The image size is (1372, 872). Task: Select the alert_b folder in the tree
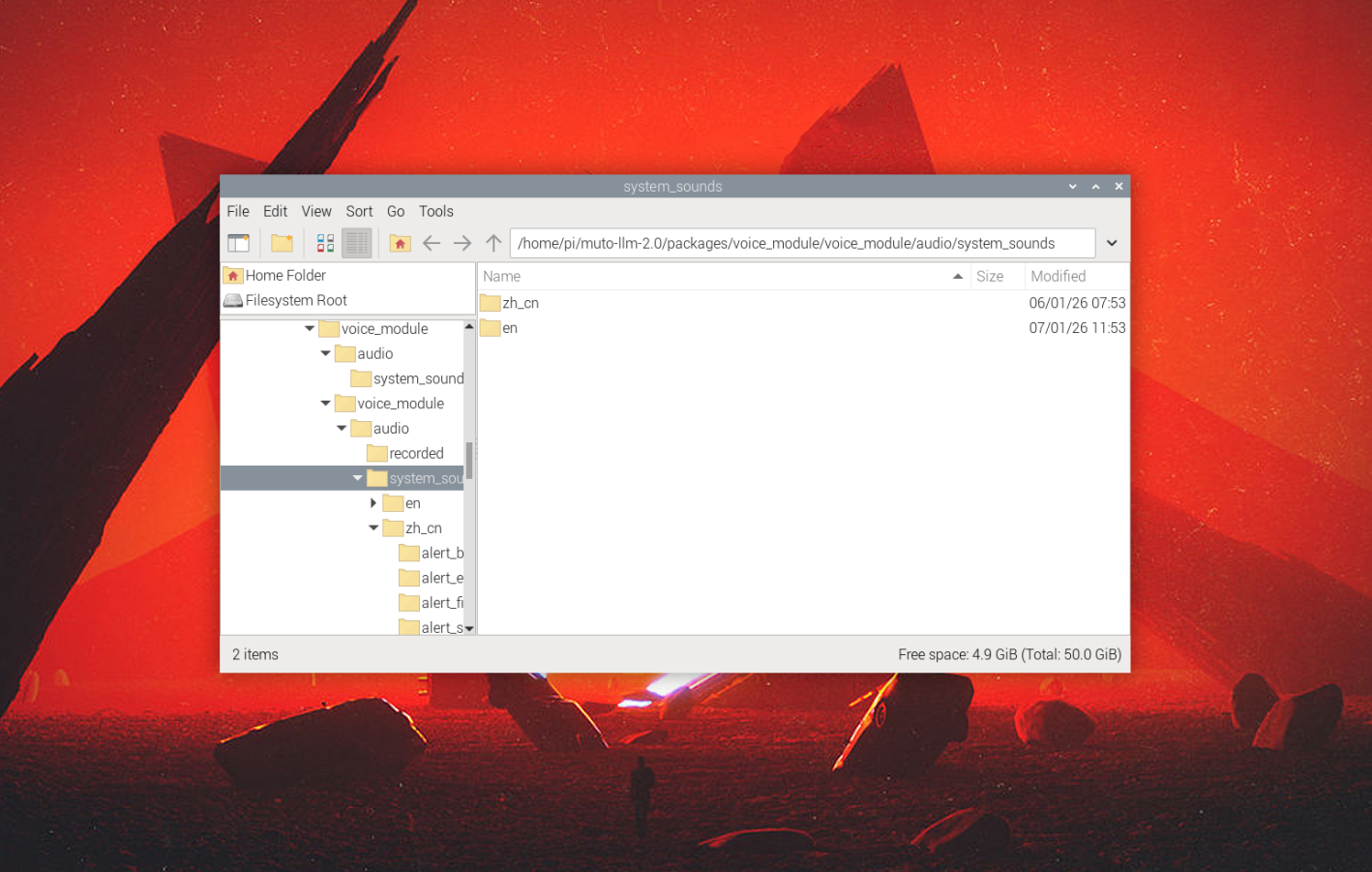click(x=442, y=554)
